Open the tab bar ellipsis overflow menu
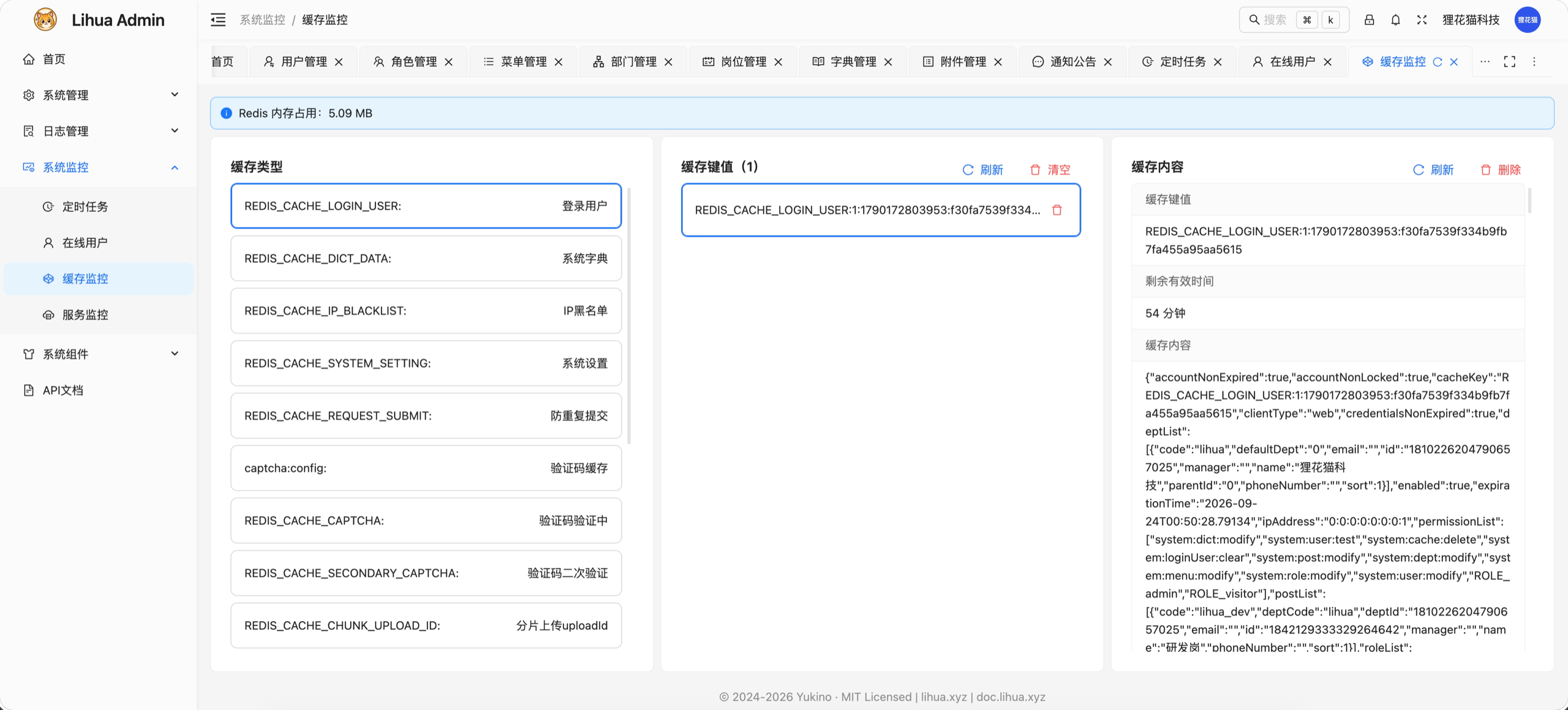The width and height of the screenshot is (1568, 710). click(1485, 61)
